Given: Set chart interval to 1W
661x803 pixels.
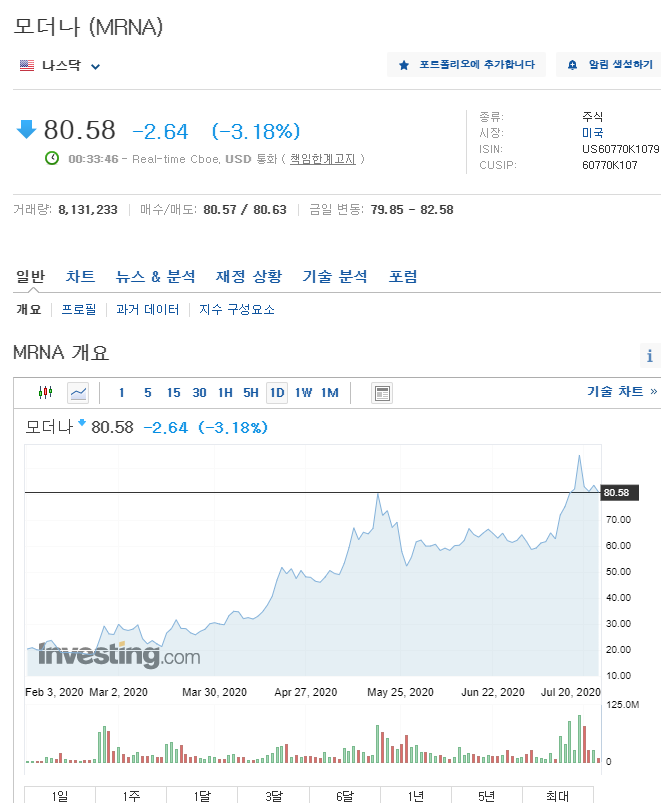Looking at the screenshot, I should coord(304,393).
